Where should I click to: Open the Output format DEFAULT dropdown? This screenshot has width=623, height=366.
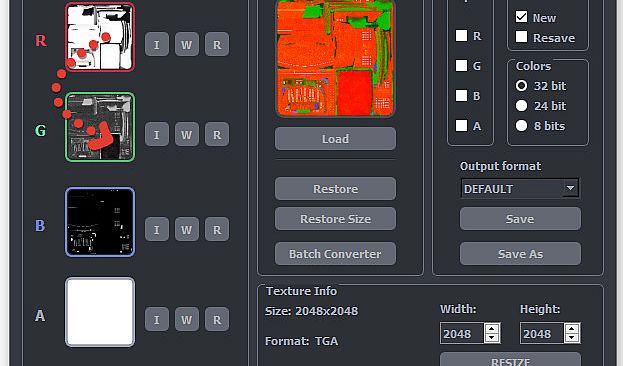(x=520, y=188)
